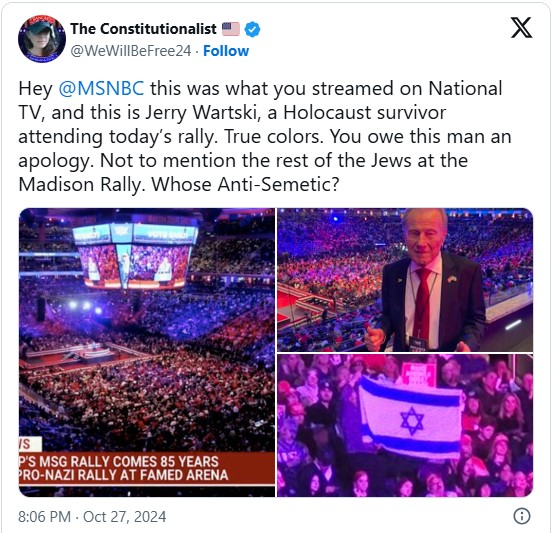Click the Star of David on flag
Viewport: 557px width, 533px height.
click(412, 421)
